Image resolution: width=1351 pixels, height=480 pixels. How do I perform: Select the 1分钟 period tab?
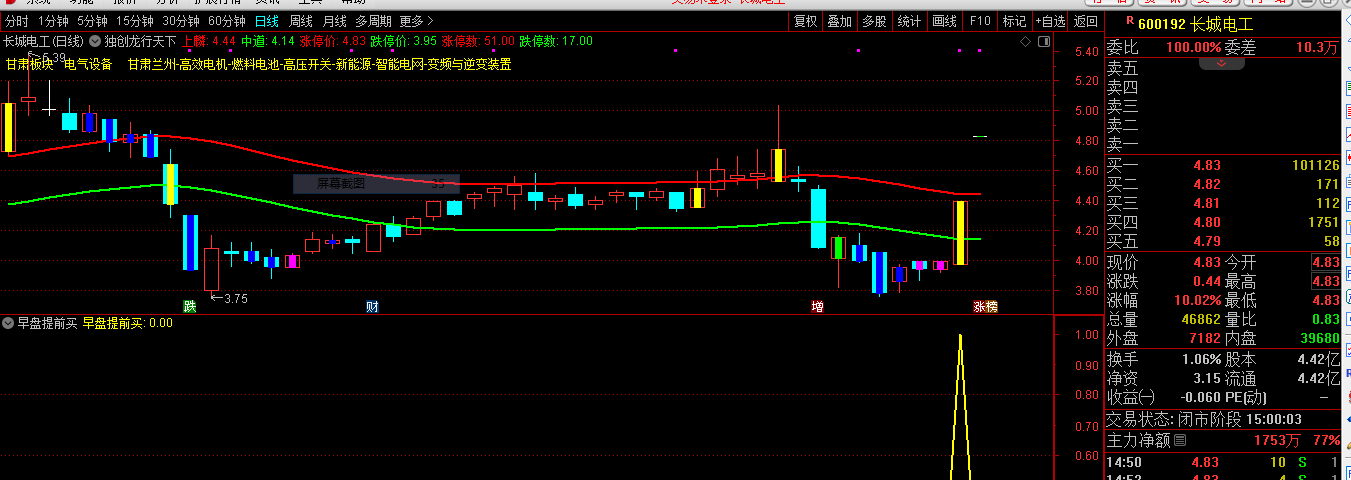click(52, 20)
